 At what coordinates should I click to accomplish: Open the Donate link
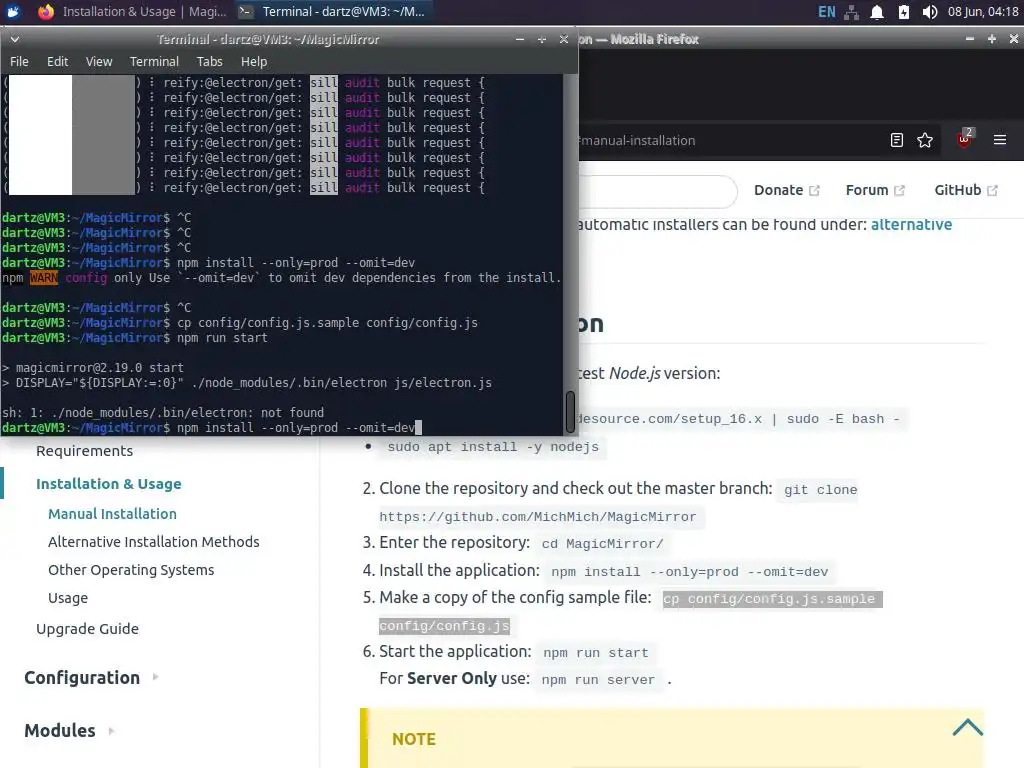click(x=778, y=190)
